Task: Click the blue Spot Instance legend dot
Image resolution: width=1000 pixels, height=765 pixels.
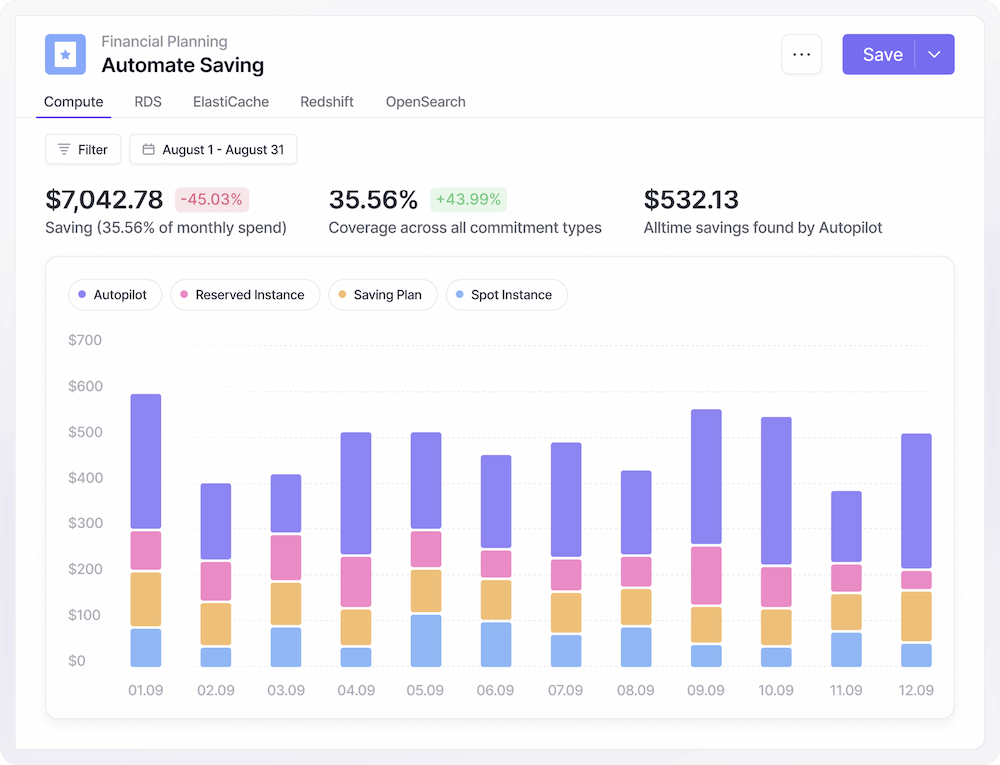Action: (459, 295)
